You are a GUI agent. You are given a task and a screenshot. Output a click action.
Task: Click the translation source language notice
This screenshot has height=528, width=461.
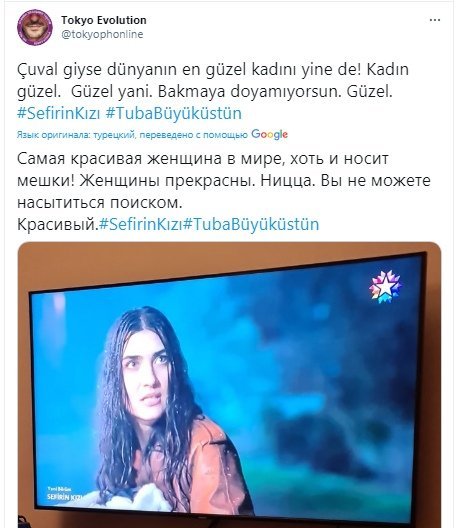(x=132, y=135)
